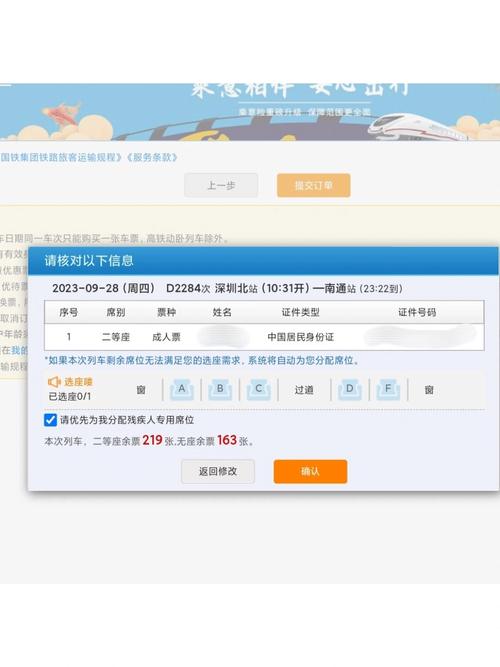Choose window seat F
The height and width of the screenshot is (667, 500).
click(x=388, y=390)
